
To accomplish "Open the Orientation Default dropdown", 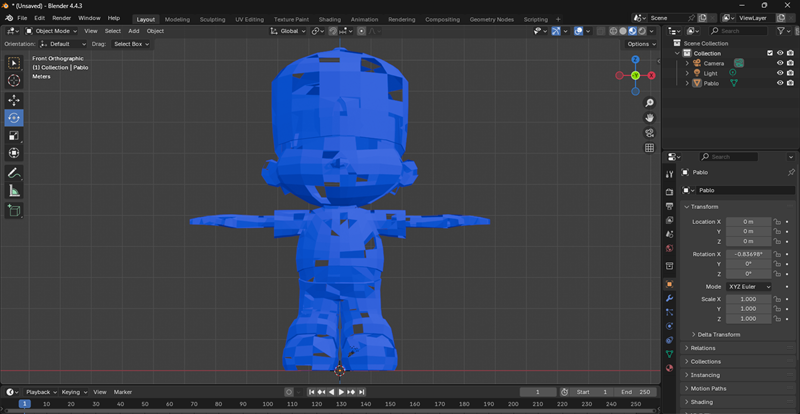I will click(x=63, y=44).
